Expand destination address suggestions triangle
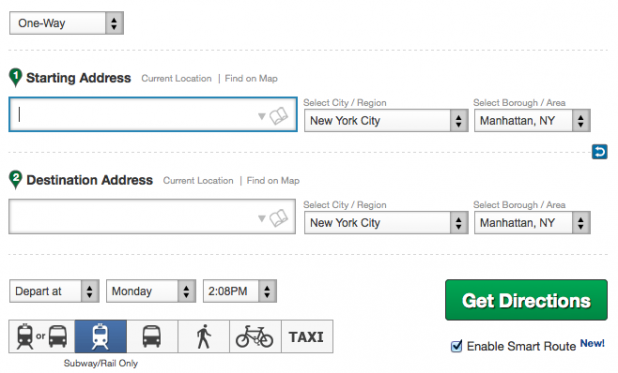This screenshot has width=618, height=373. [x=262, y=218]
